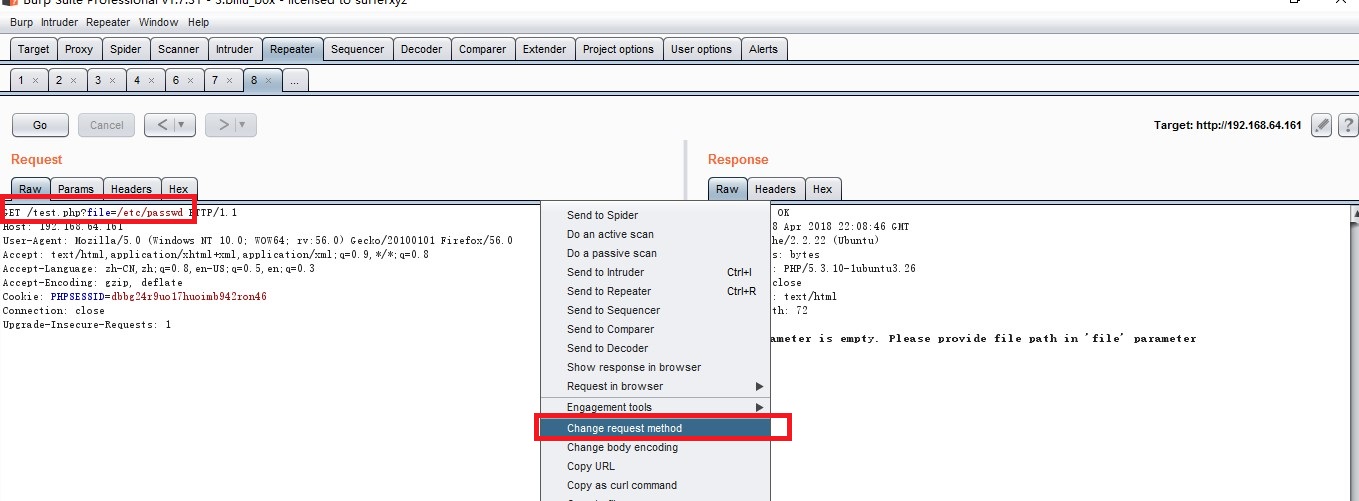Select the Response Hex tab
This screenshot has height=501, width=1359.
[822, 189]
